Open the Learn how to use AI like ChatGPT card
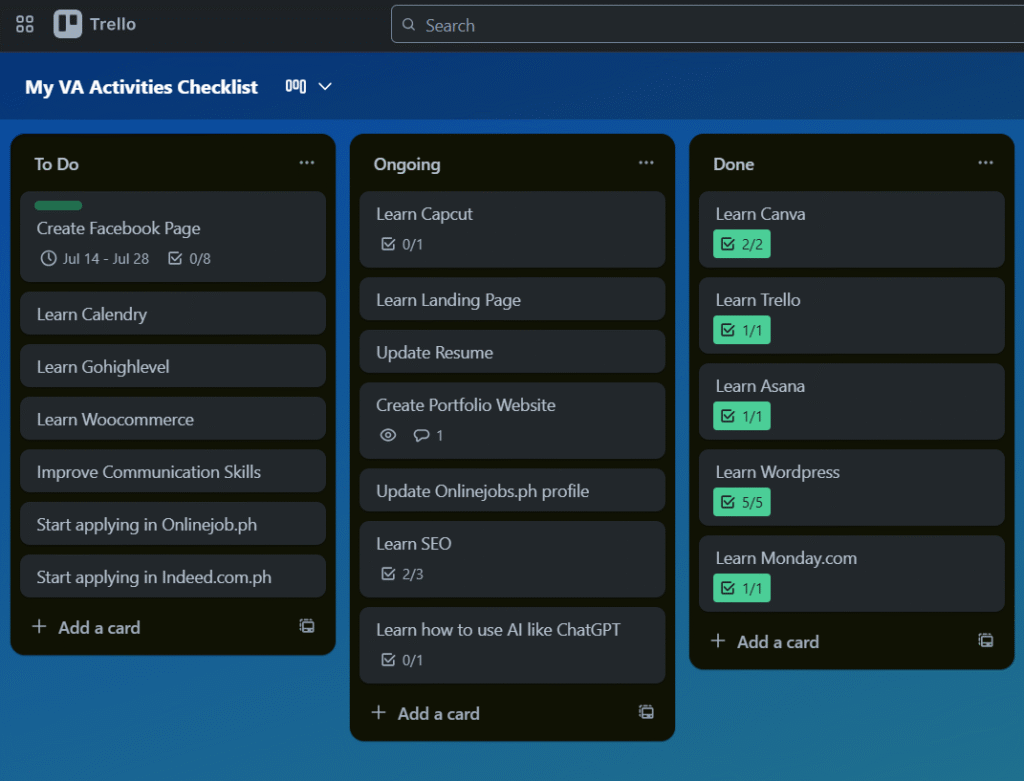1024x781 pixels. (x=513, y=646)
